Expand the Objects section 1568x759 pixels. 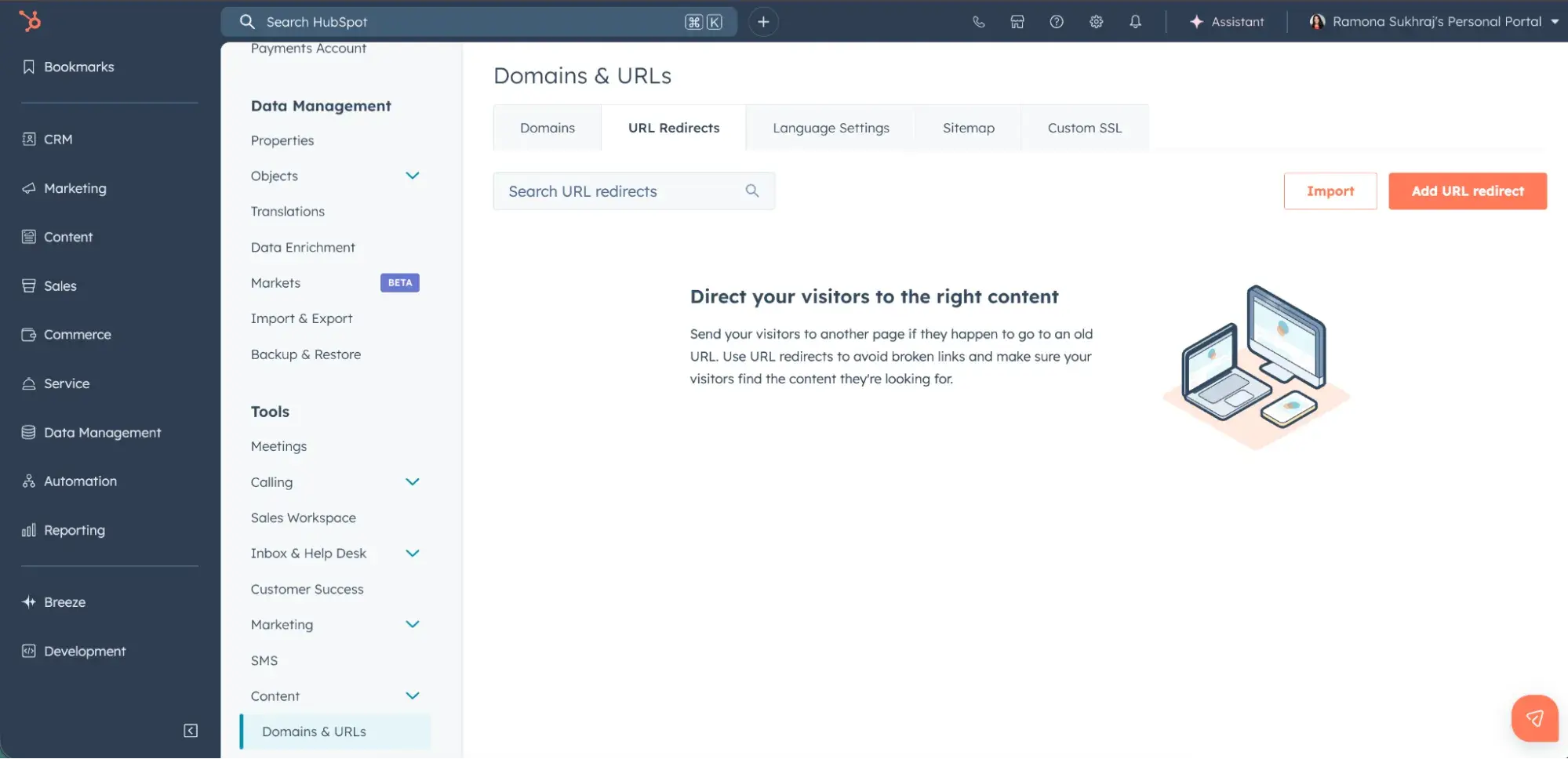[x=413, y=176]
